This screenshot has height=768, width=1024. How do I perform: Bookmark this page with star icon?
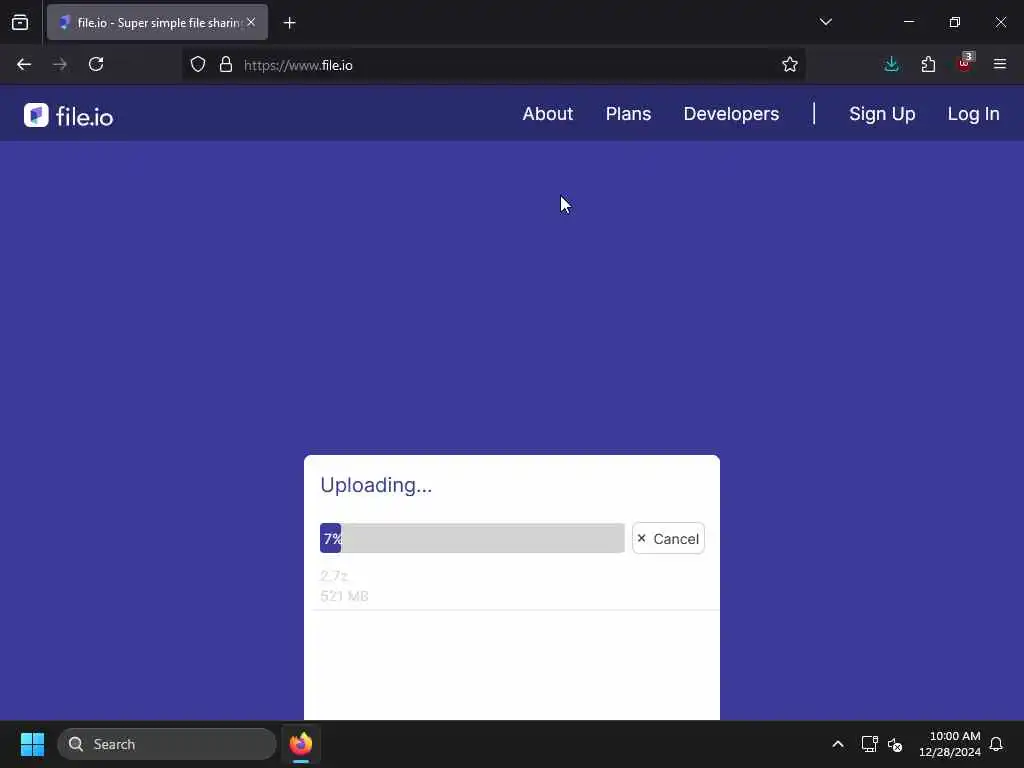coord(790,65)
